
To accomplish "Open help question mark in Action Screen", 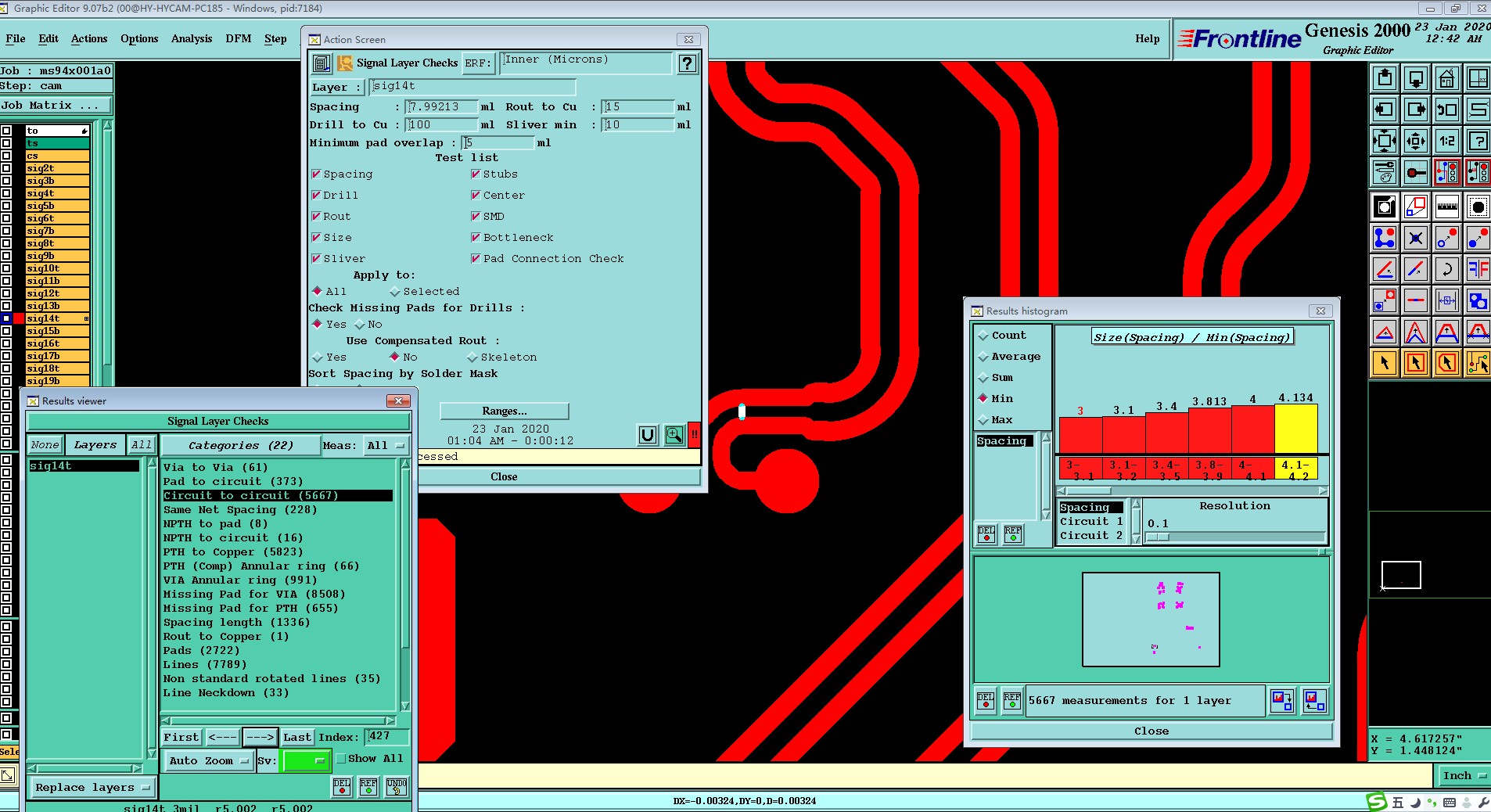I will click(687, 63).
